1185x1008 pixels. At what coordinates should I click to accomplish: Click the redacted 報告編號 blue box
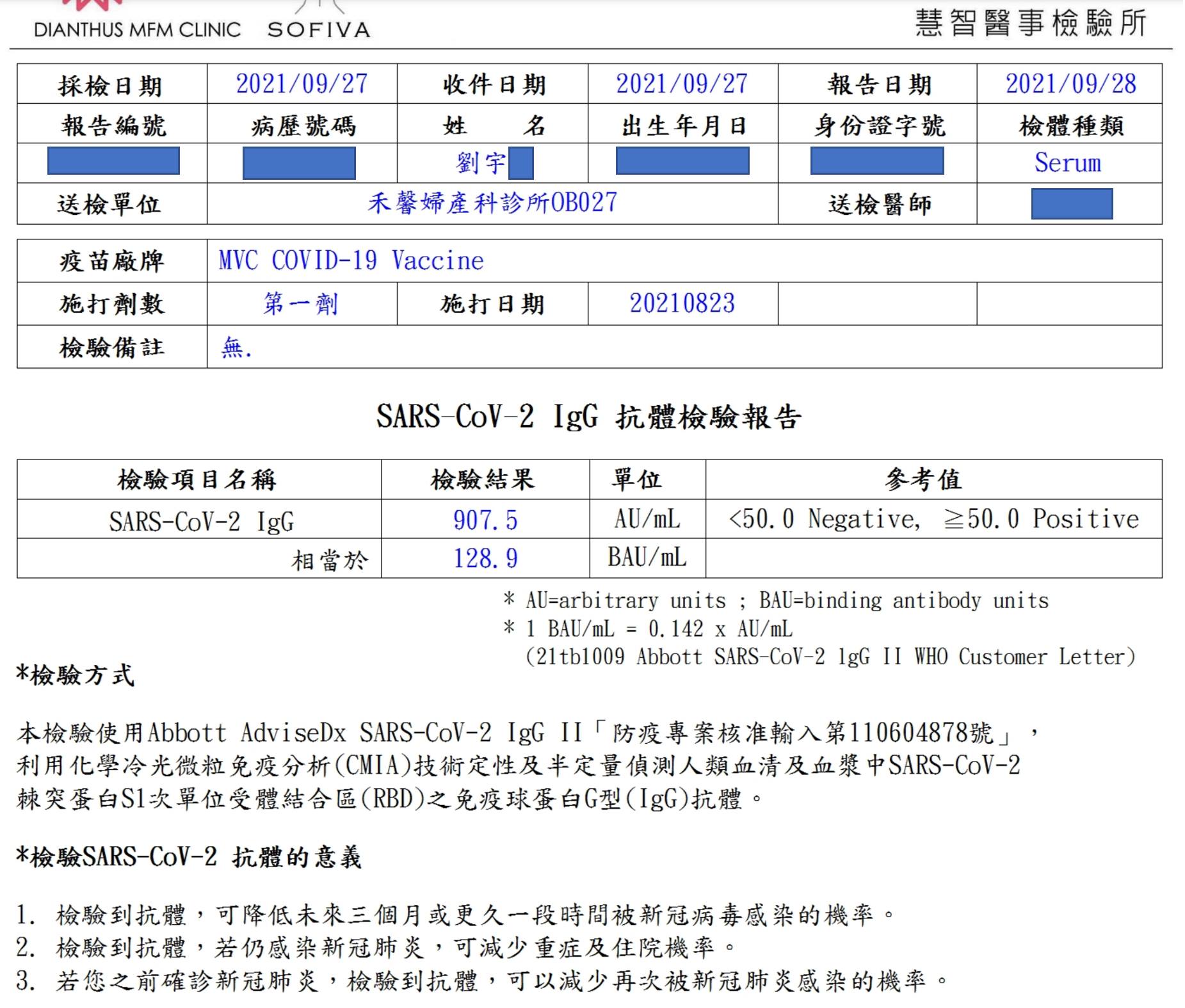click(113, 161)
